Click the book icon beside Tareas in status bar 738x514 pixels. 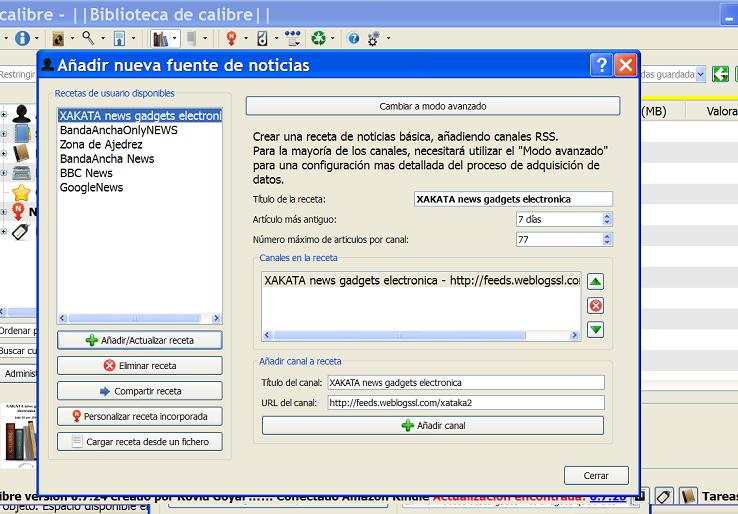tap(688, 496)
